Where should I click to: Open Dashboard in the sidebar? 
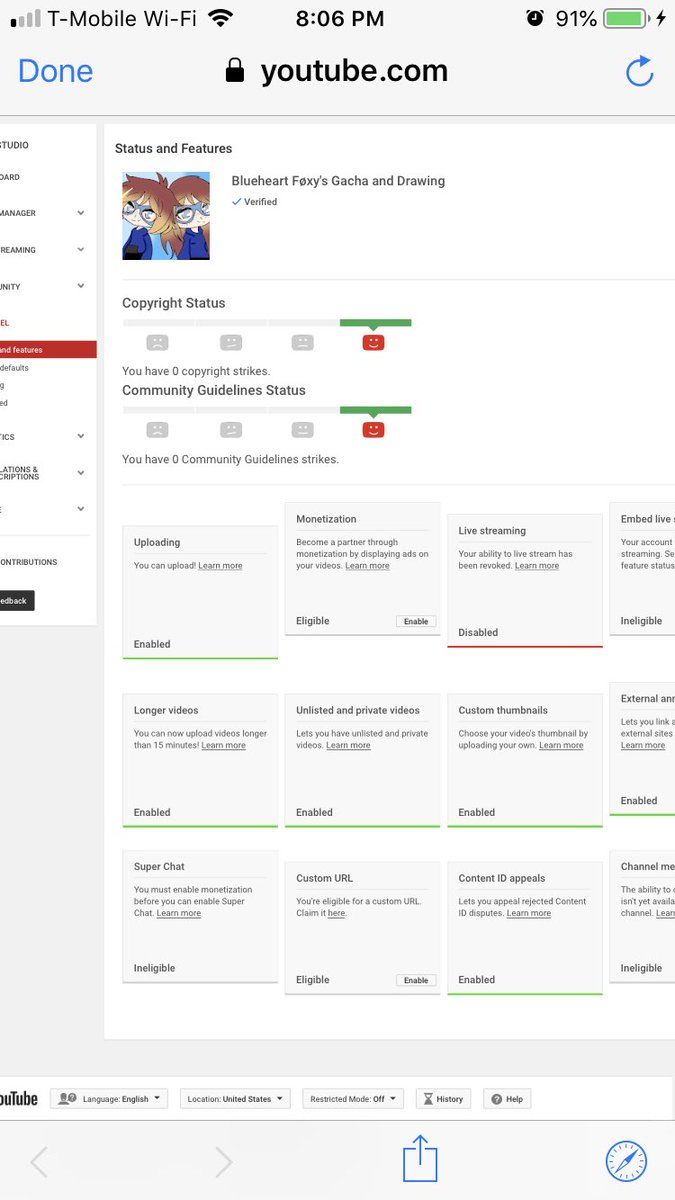click(x=10, y=177)
